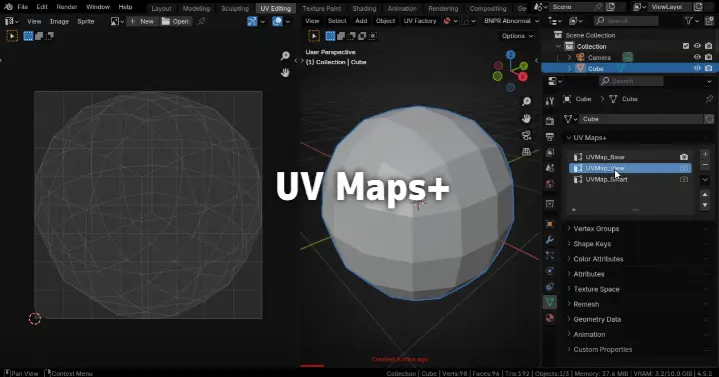Screen dimensions: 719x377
Task: Open the Material properties tab icon
Action: coord(550,318)
